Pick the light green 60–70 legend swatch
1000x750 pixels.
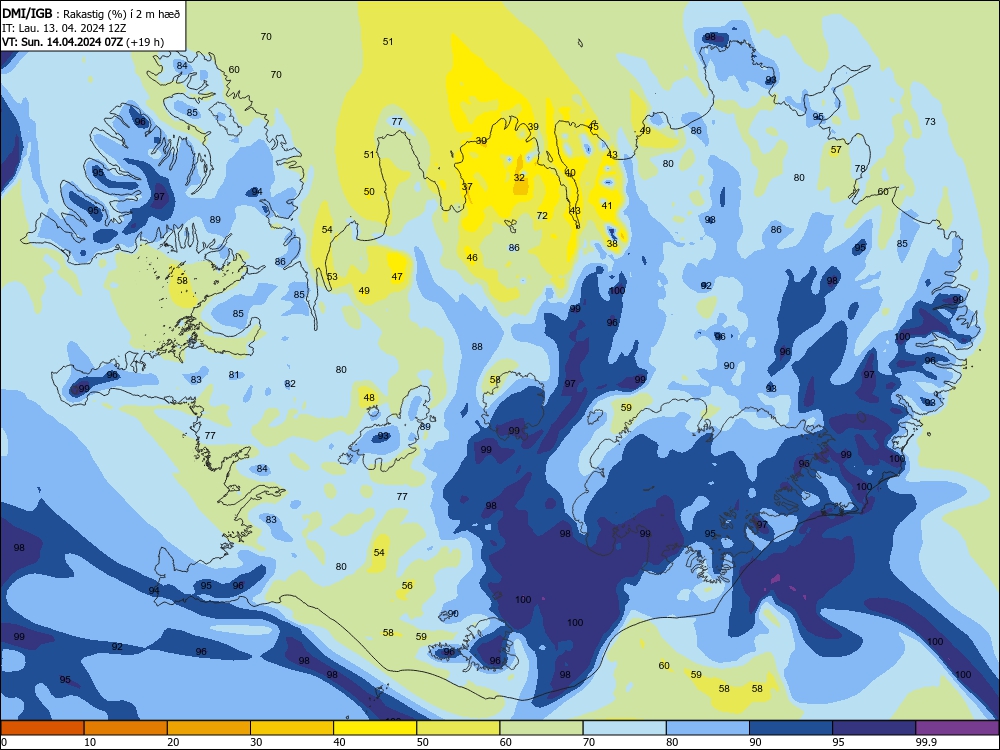coord(541,728)
